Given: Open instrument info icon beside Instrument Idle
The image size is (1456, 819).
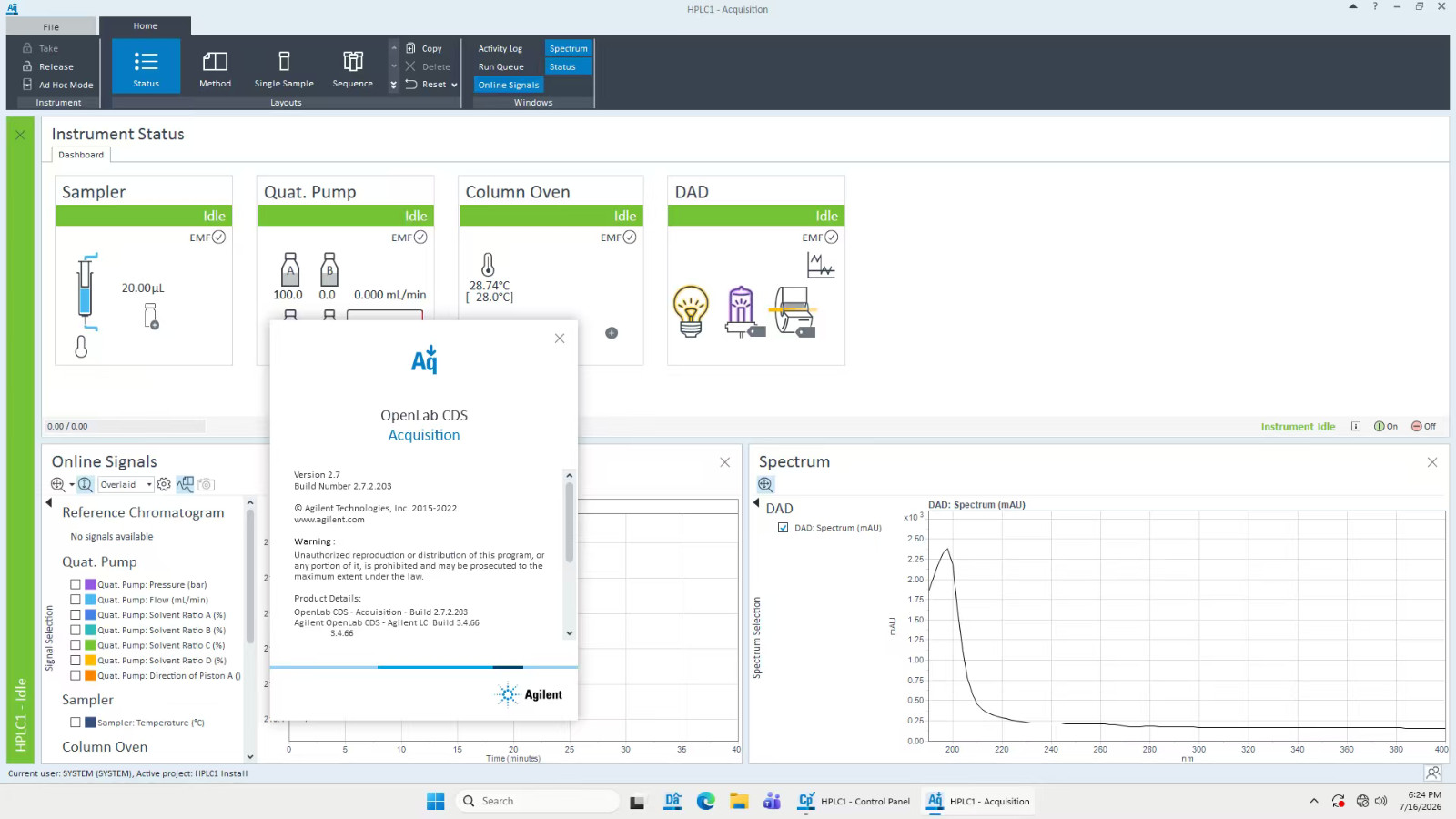Looking at the screenshot, I should point(1356,426).
